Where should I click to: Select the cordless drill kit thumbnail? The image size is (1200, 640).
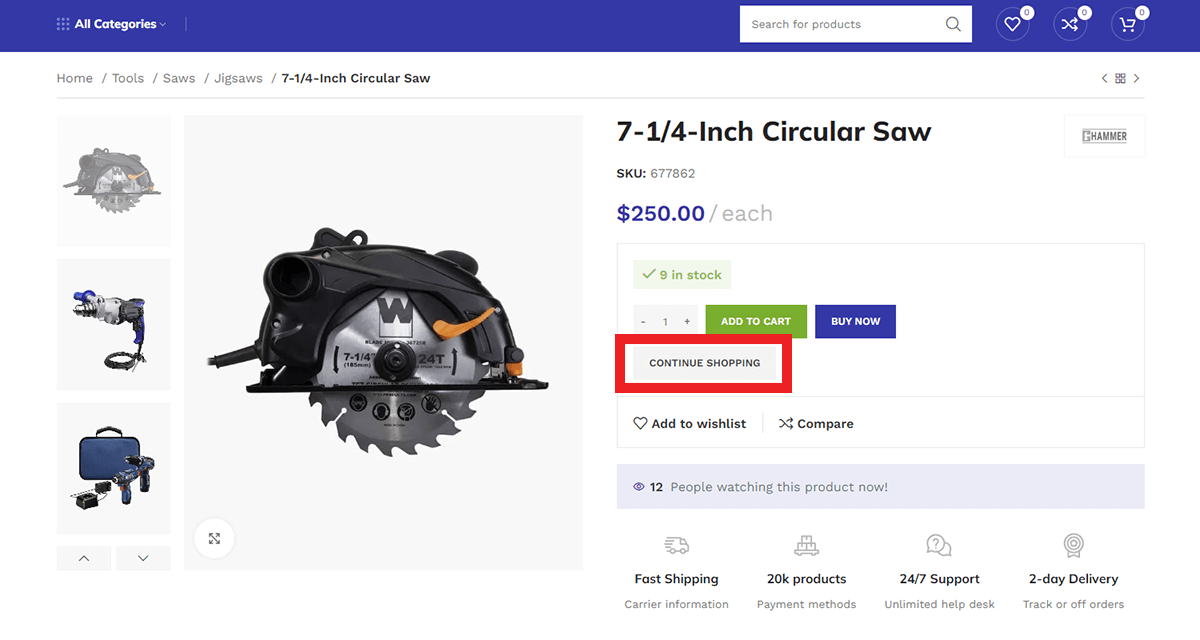point(113,468)
